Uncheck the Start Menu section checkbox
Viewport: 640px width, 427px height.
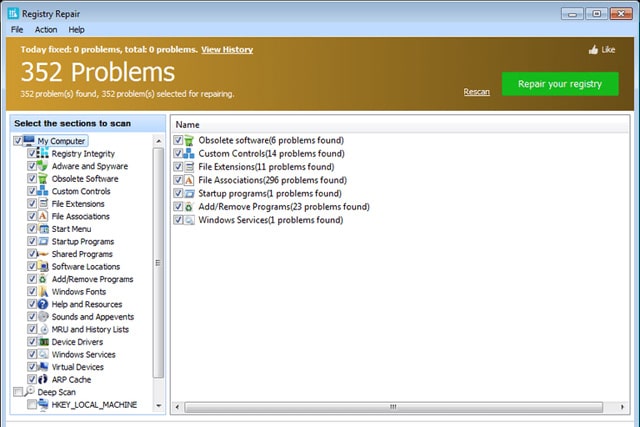(x=32, y=229)
